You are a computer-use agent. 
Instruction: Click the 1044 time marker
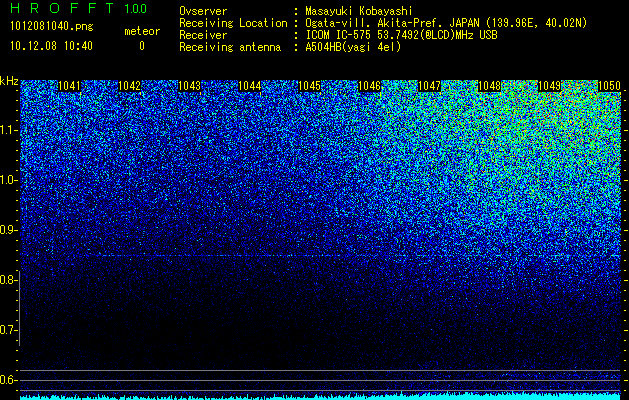coord(250,86)
